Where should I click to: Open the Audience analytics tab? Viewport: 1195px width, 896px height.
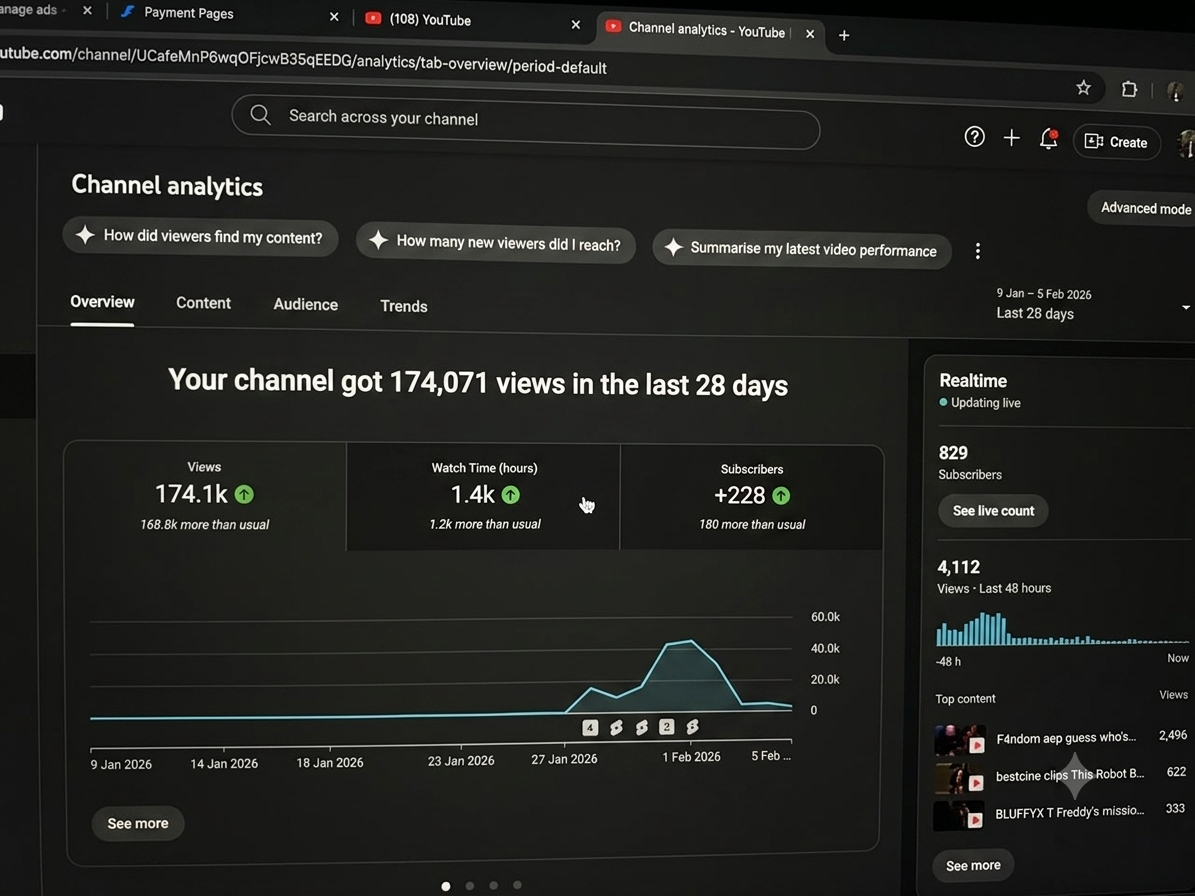click(306, 304)
